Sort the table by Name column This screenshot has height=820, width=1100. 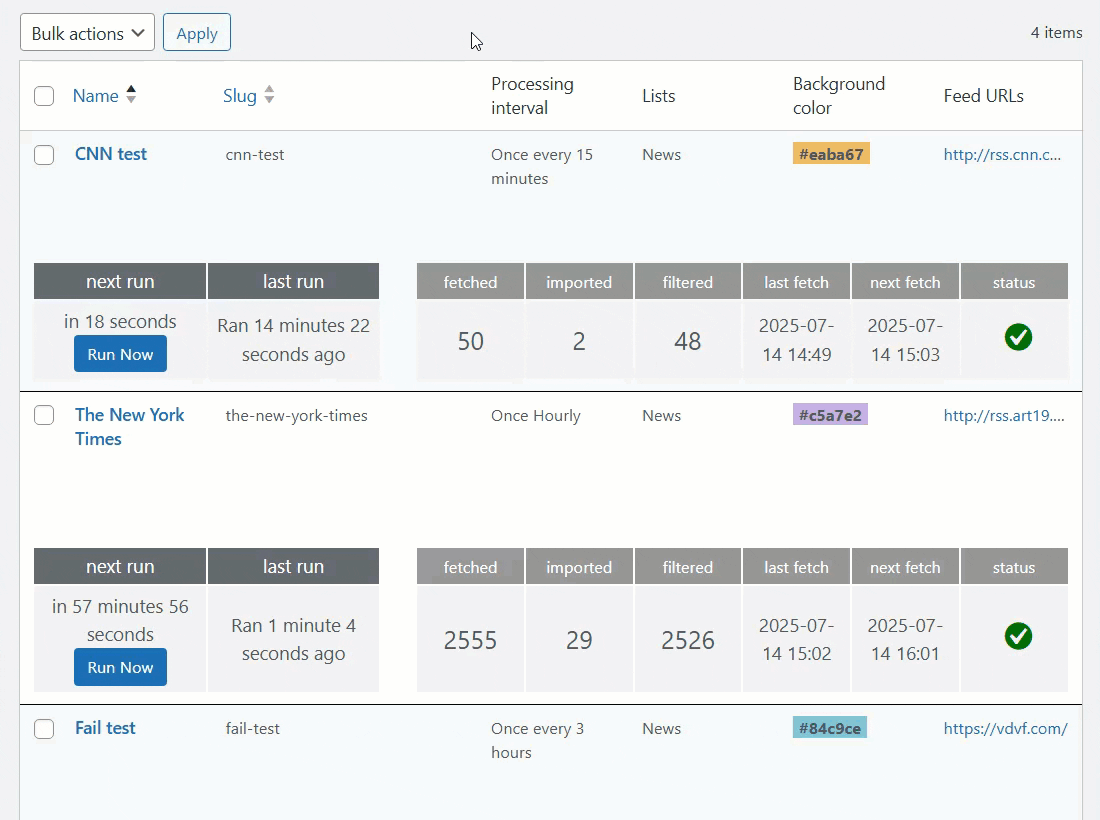click(95, 95)
